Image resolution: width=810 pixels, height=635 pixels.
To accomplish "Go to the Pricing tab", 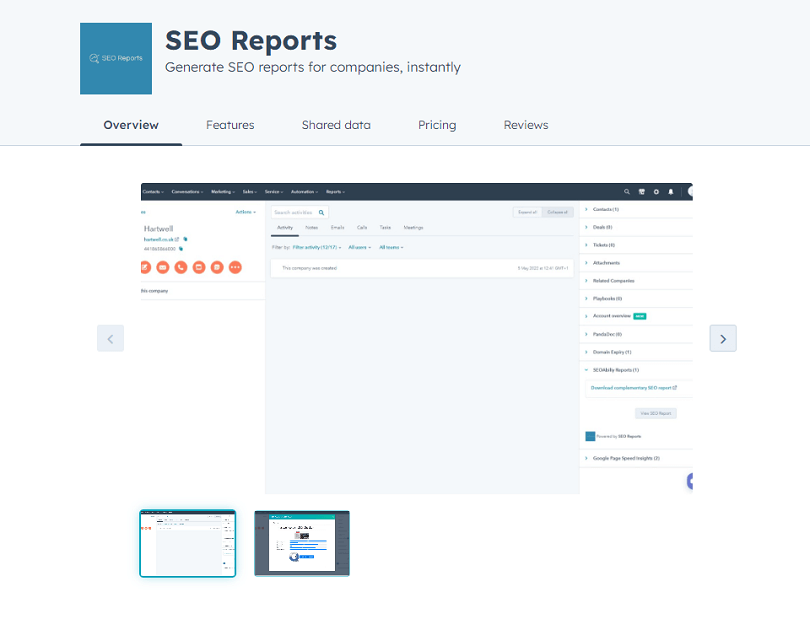I will click(x=437, y=125).
